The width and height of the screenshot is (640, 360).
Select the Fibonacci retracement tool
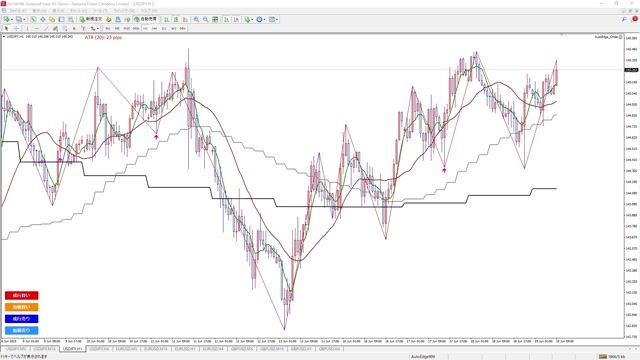pyautogui.click(x=64, y=28)
